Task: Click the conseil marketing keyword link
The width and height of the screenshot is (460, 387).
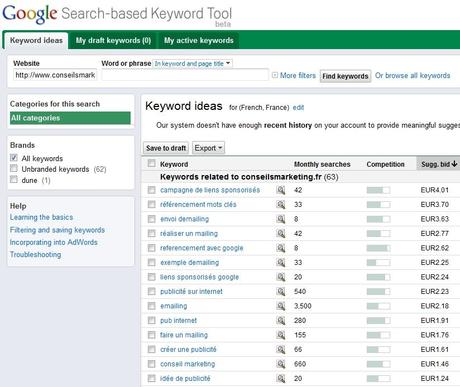Action: coord(188,364)
